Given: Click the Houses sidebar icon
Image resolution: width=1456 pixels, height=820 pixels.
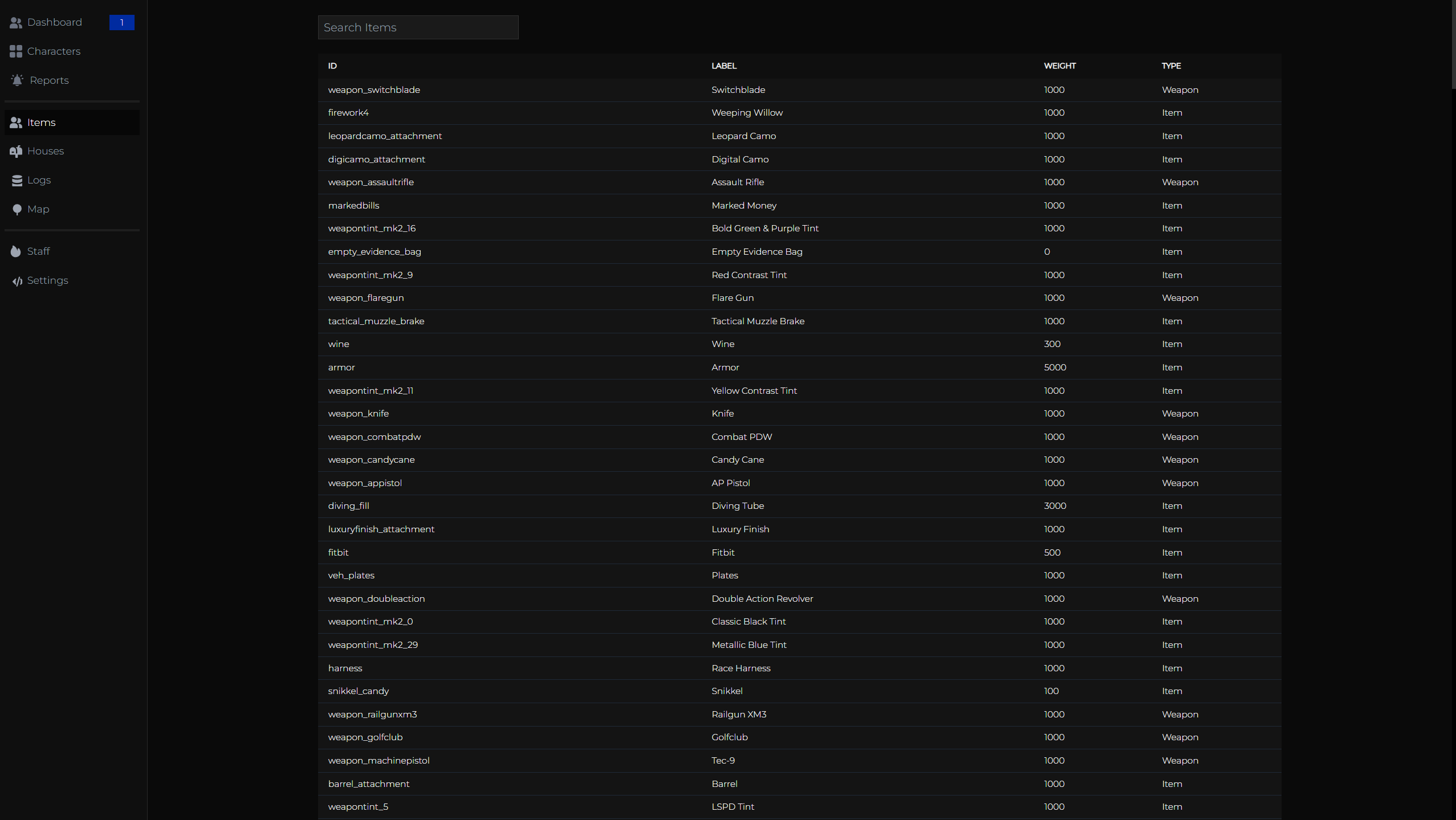Looking at the screenshot, I should tap(16, 151).
